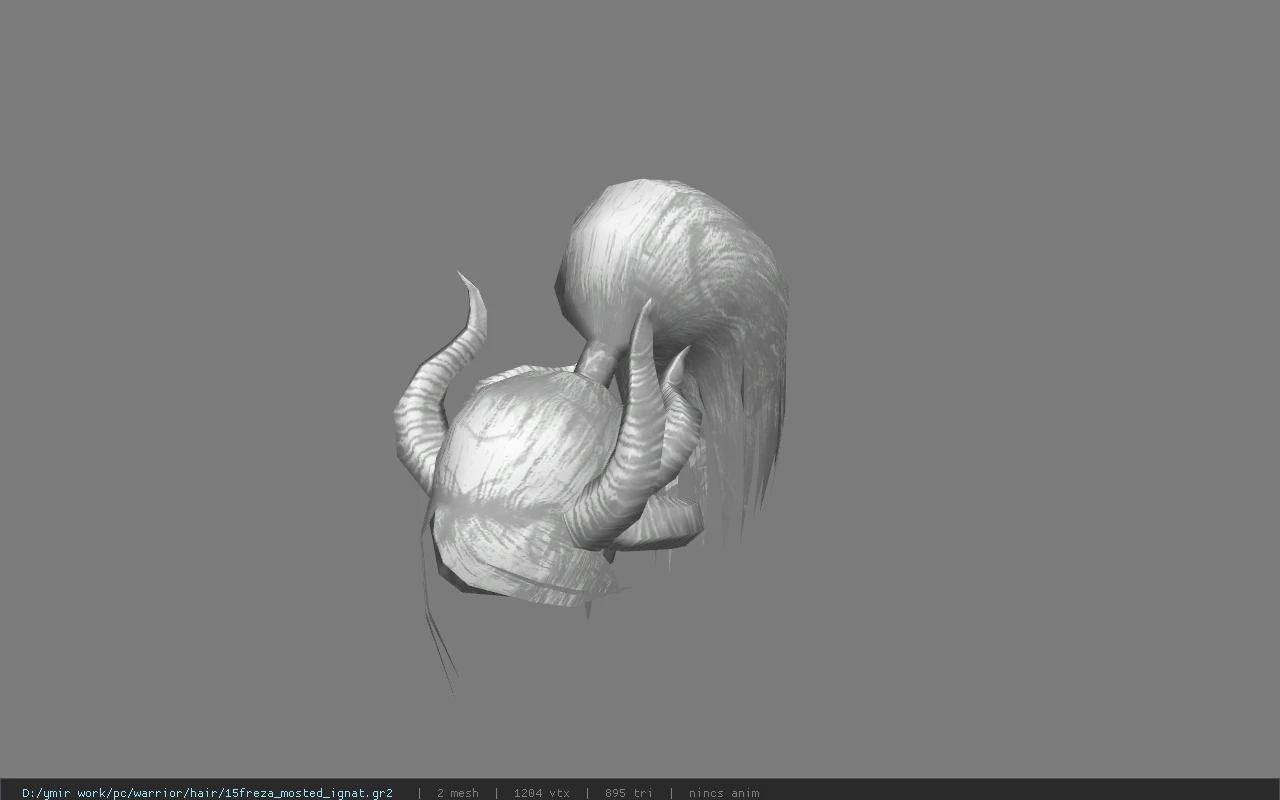Select the "nincs anim" animation status
Viewport: 1280px width, 800px height.
coord(724,793)
